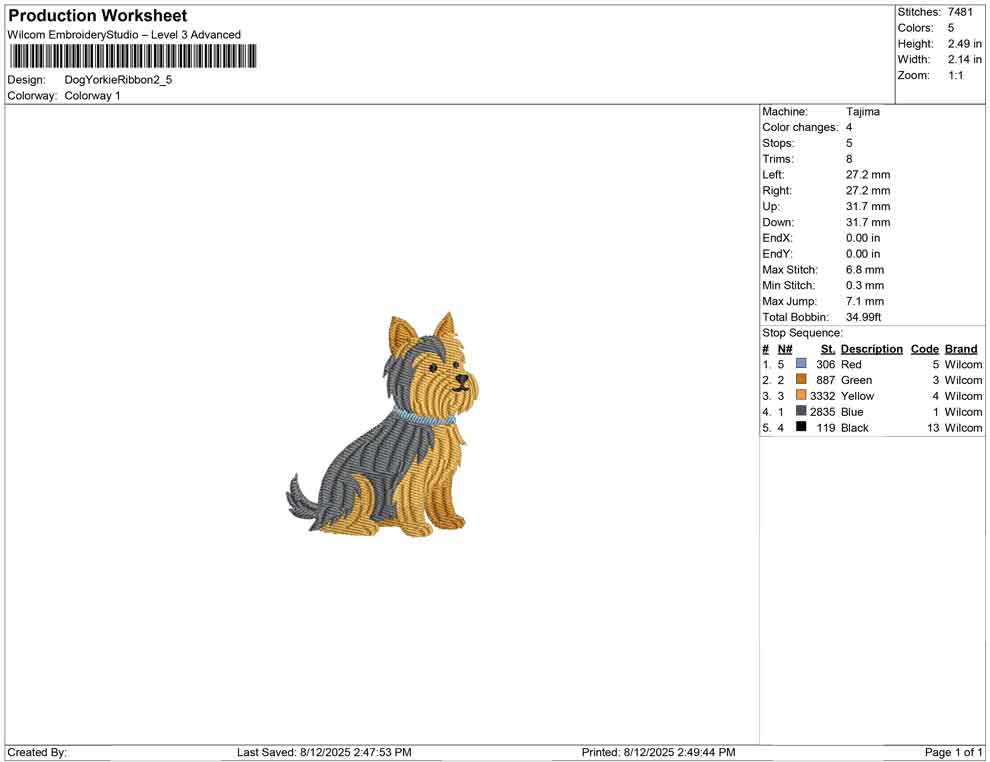Click the Code column header
The width and height of the screenshot is (990, 762).
click(x=925, y=349)
